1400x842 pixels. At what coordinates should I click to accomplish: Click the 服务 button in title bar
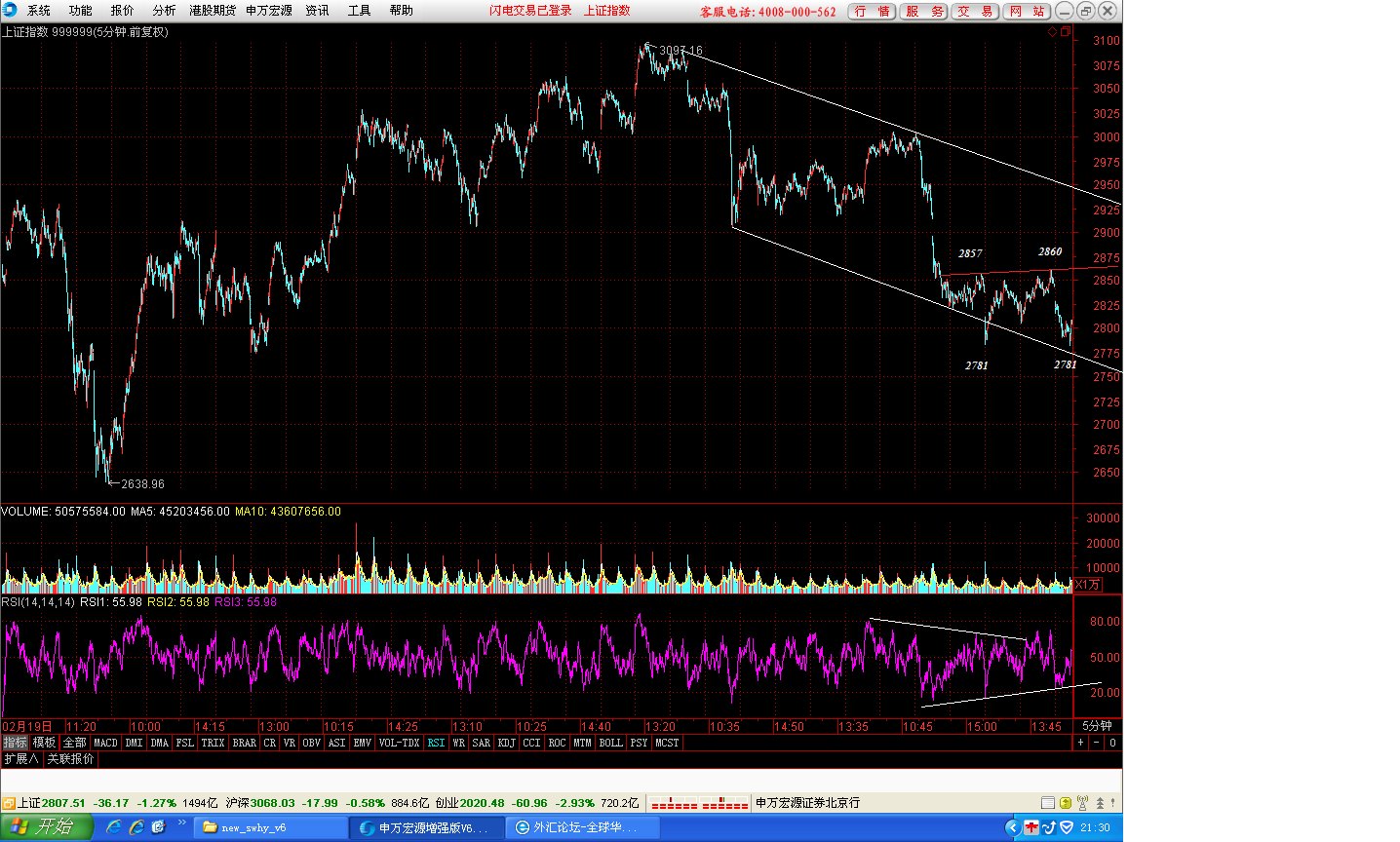coord(924,11)
